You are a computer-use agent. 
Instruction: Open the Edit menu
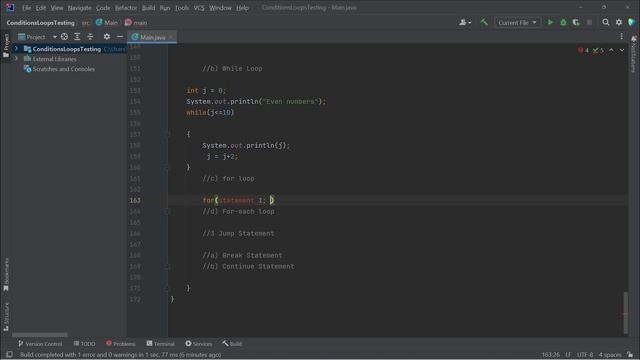point(41,8)
